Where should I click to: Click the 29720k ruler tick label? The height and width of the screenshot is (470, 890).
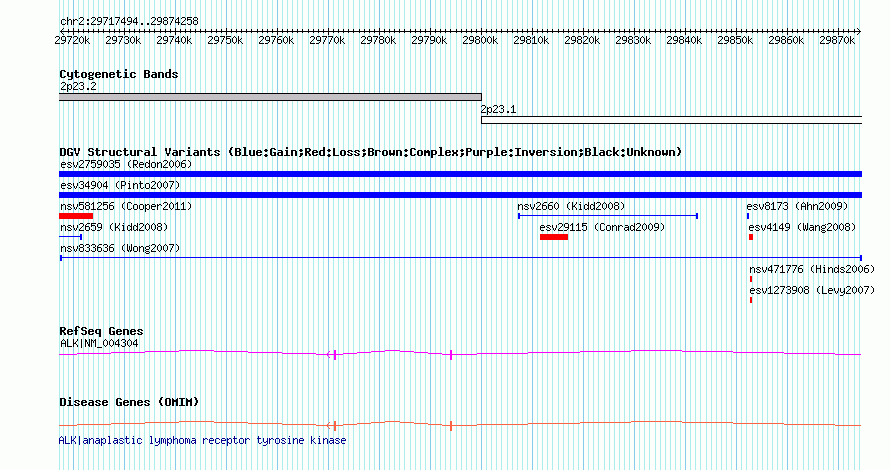[x=72, y=40]
